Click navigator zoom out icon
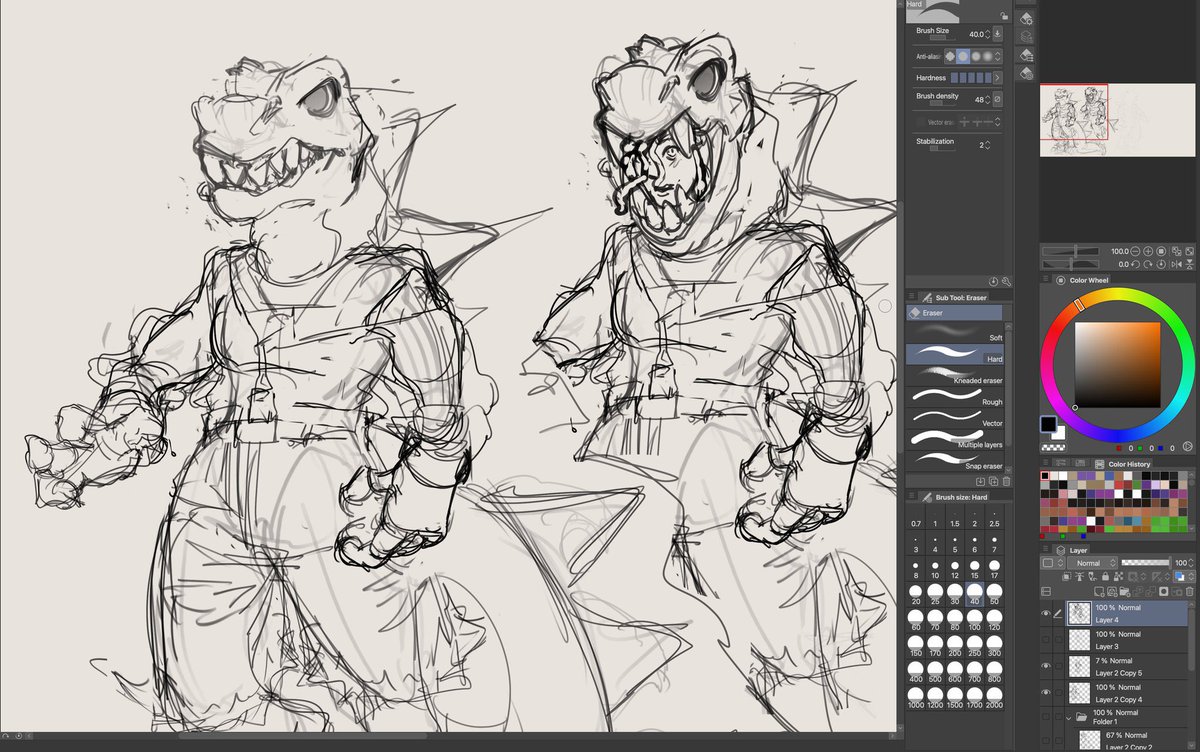This screenshot has height=752, width=1200. (x=1137, y=251)
